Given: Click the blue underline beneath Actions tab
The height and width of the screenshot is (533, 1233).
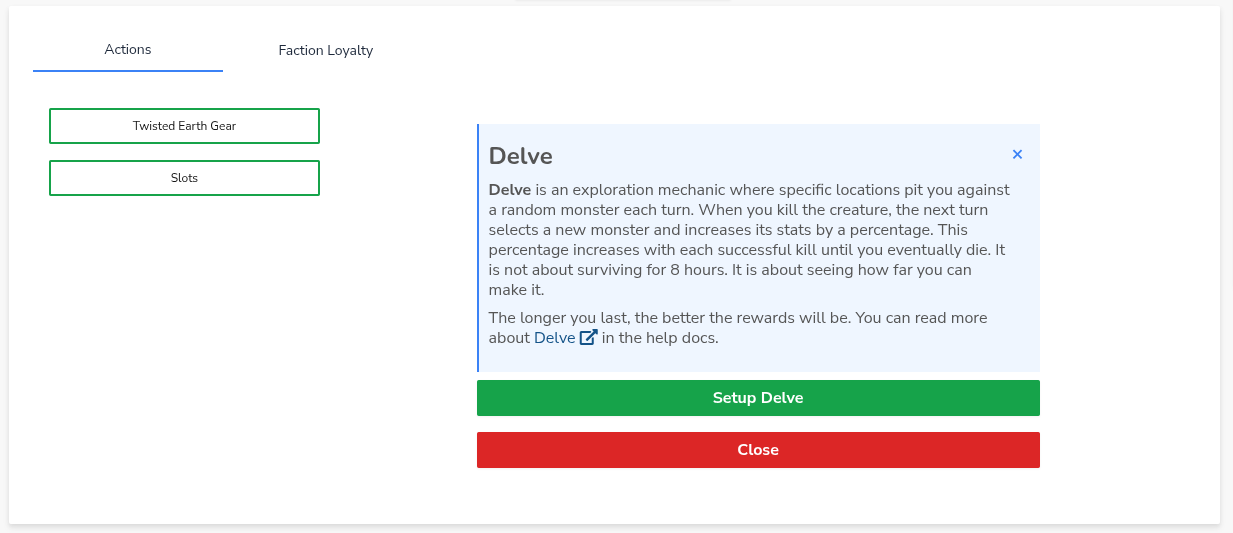Looking at the screenshot, I should (128, 71).
